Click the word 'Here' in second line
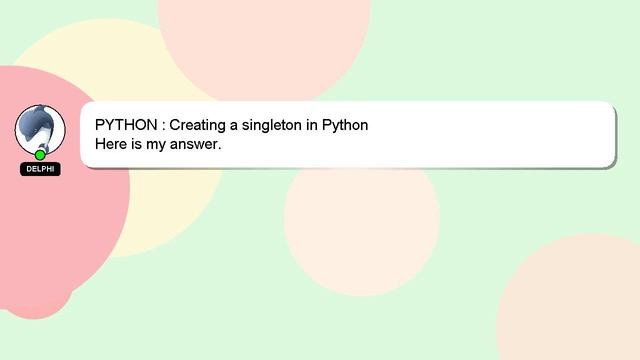Image resolution: width=640 pixels, height=360 pixels. 111,144
